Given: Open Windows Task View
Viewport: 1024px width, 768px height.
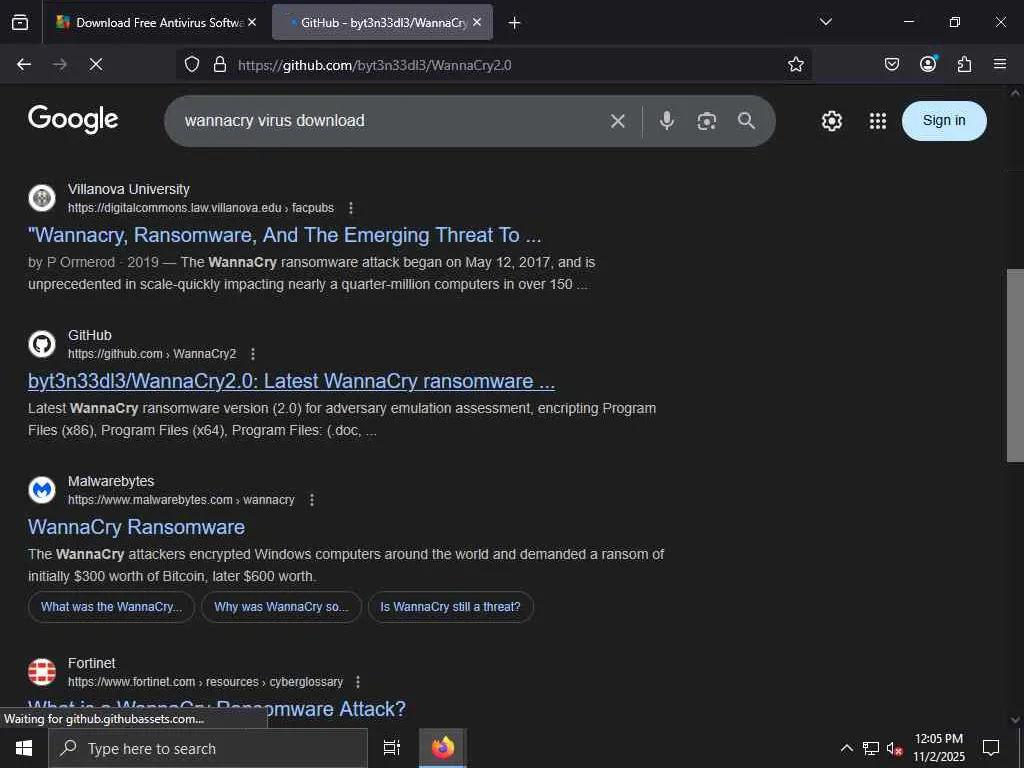Looking at the screenshot, I should [x=391, y=748].
